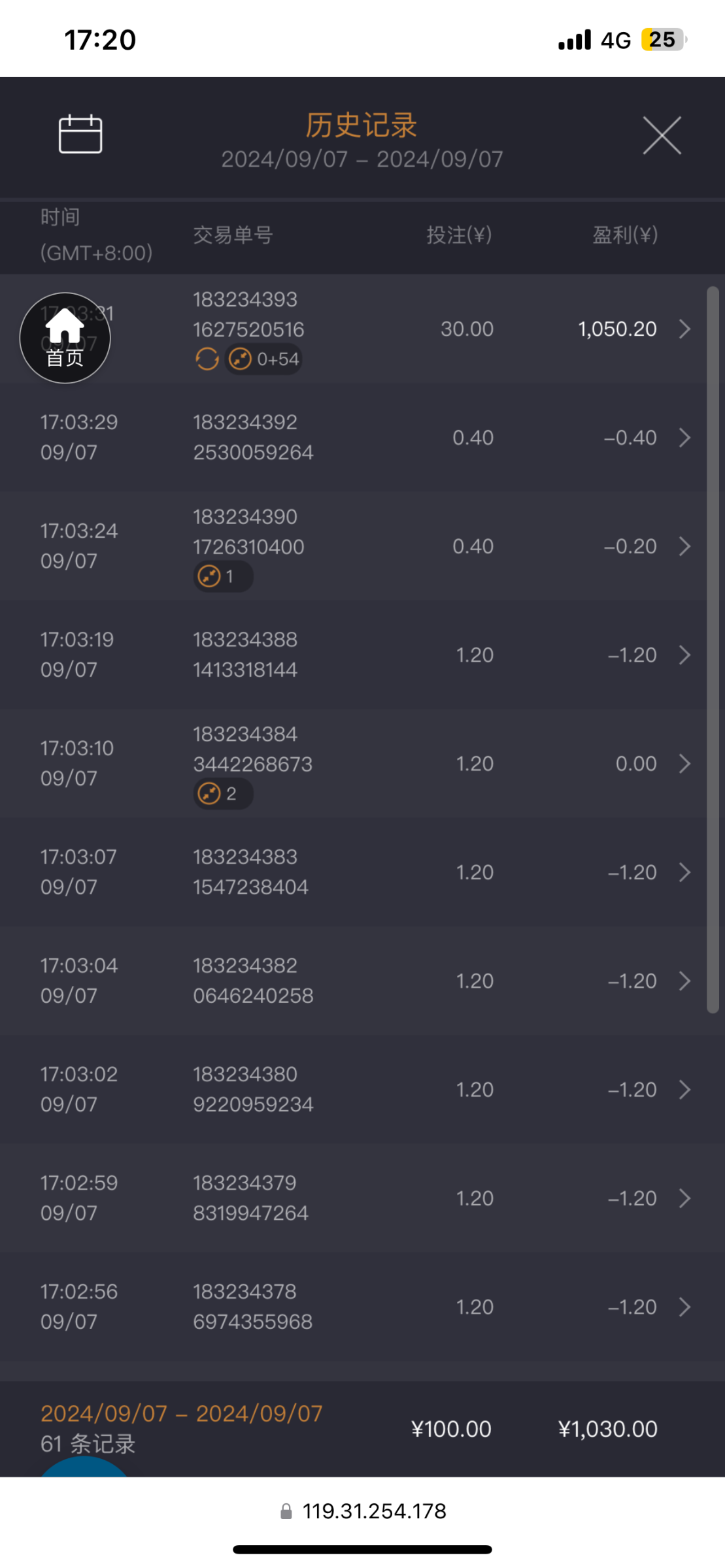The image size is (725, 1568).
Task: Click the vertical scrollbar on the right
Action: [x=713, y=649]
